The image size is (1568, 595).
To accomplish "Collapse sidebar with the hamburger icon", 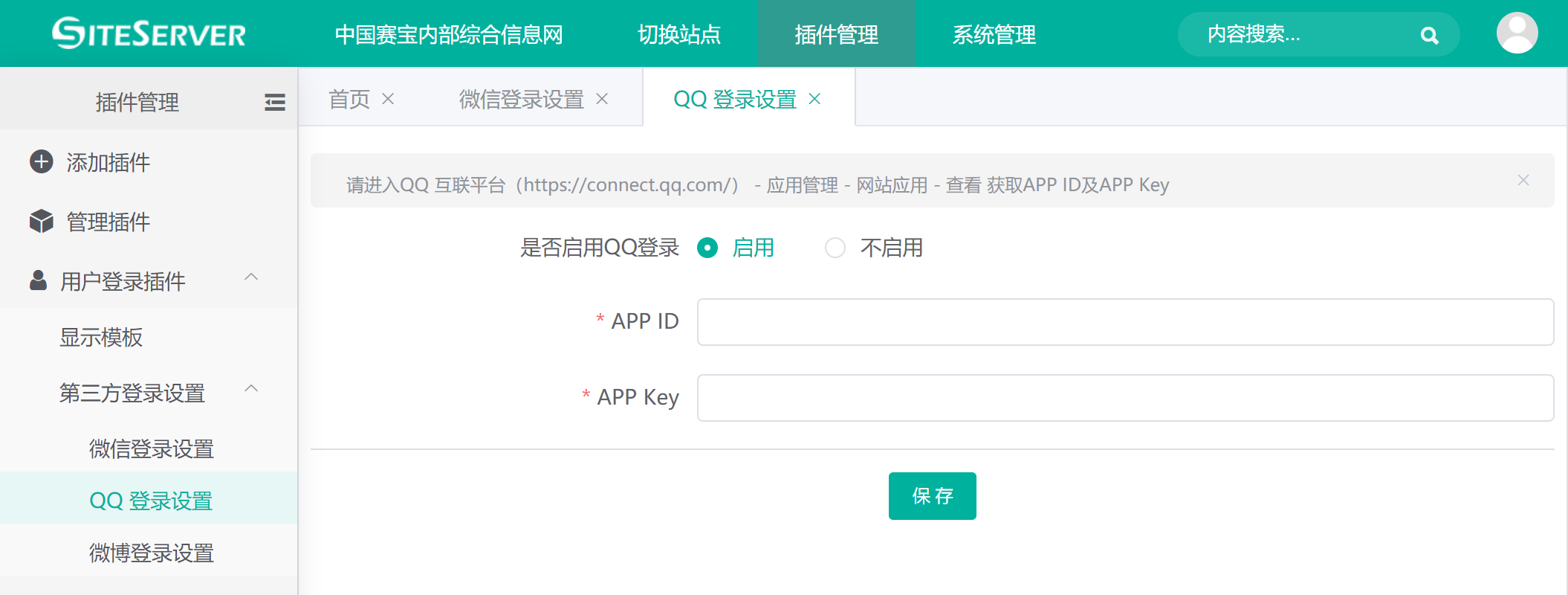I will [274, 102].
